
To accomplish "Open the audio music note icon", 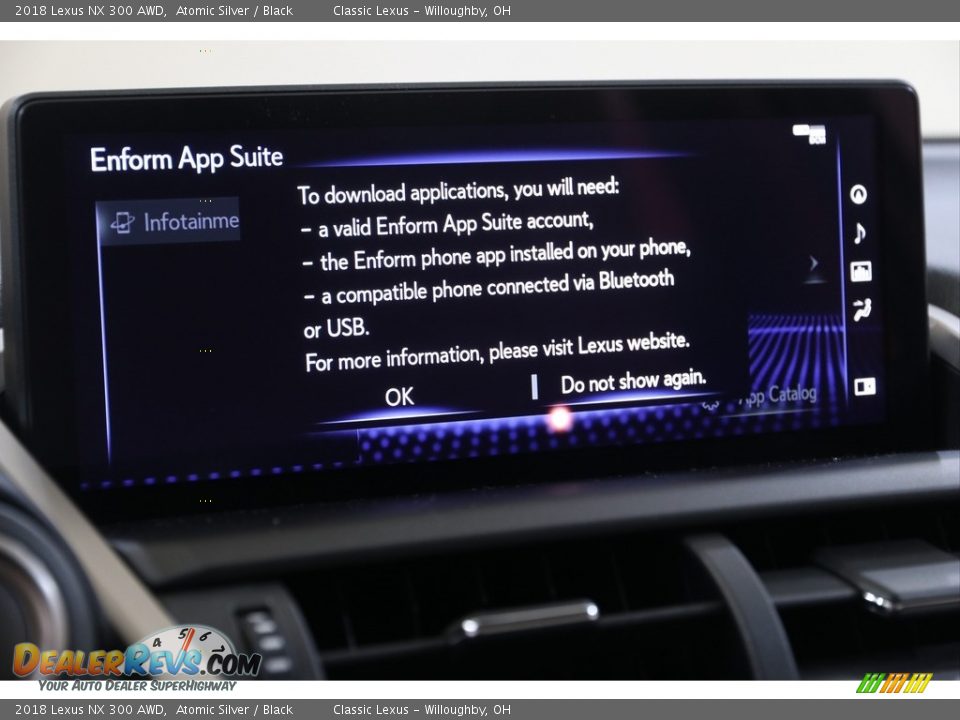I will click(860, 233).
